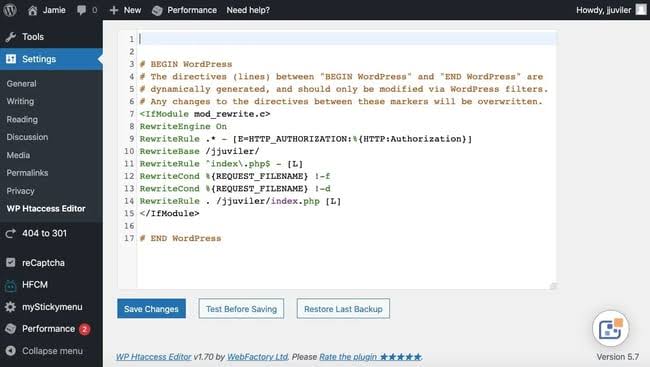Open the myStickymenu menu

(x=51, y=307)
